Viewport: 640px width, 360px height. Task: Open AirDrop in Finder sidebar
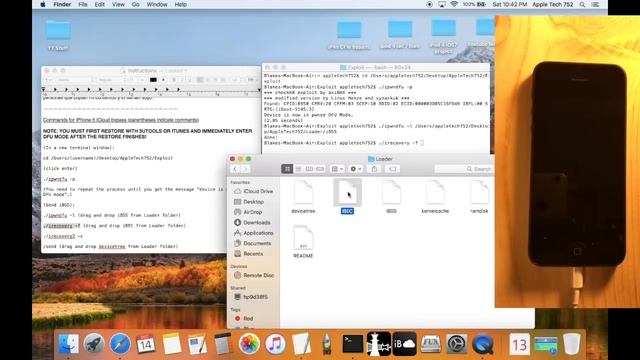point(248,212)
